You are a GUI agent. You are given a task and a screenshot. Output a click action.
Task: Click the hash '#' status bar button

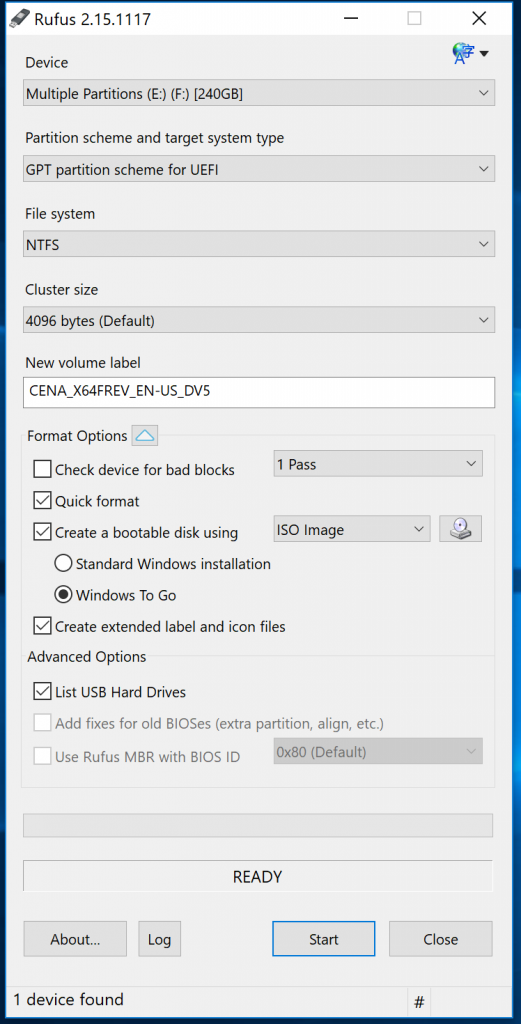point(419,1001)
